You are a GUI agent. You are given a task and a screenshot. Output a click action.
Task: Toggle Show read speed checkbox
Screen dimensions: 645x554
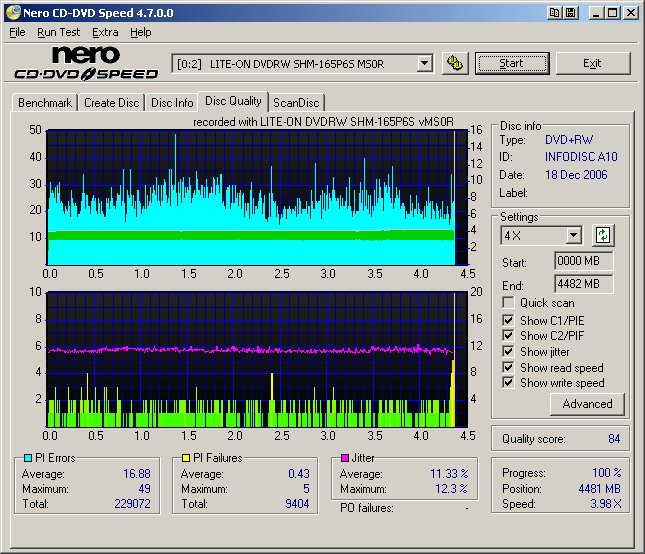pos(508,367)
